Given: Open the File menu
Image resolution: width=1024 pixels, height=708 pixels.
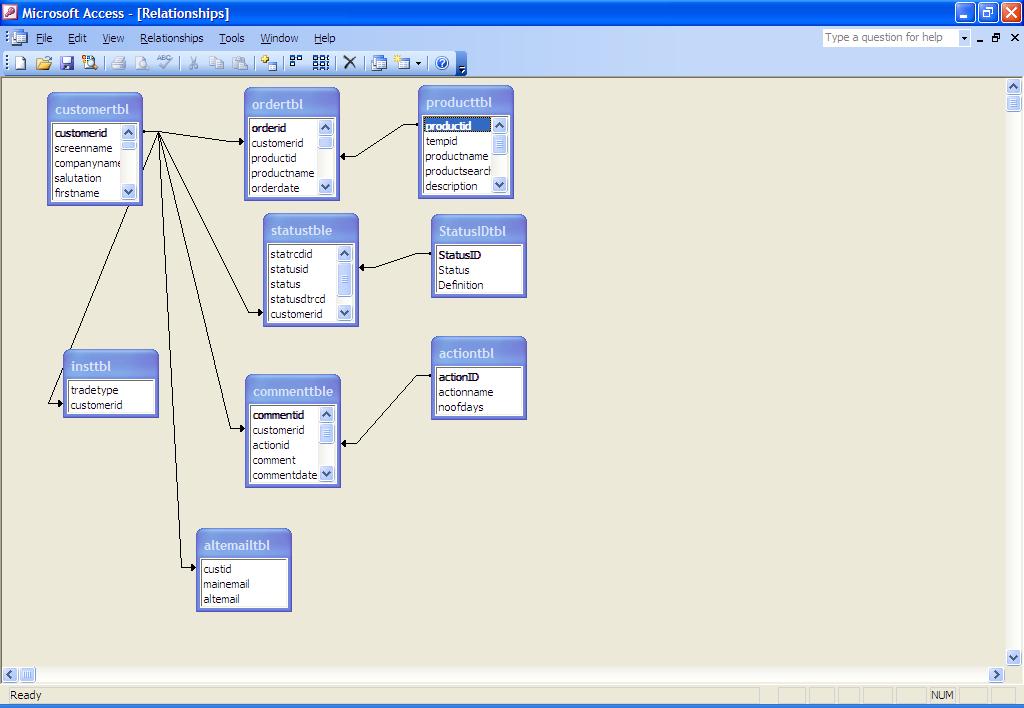Looking at the screenshot, I should (x=44, y=38).
